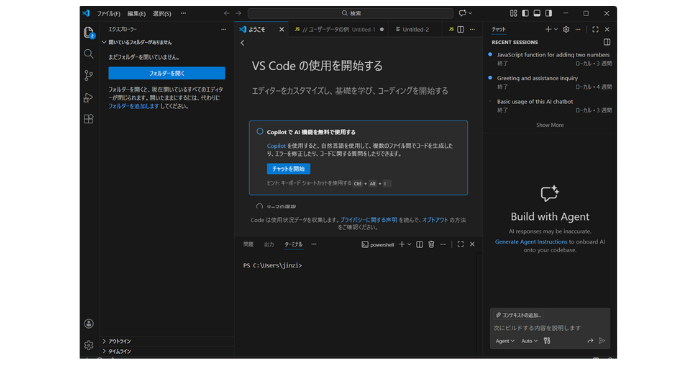Screen dimensions: 698x365
Task: Go back with the Welcome page chevron
Action: point(243,43)
